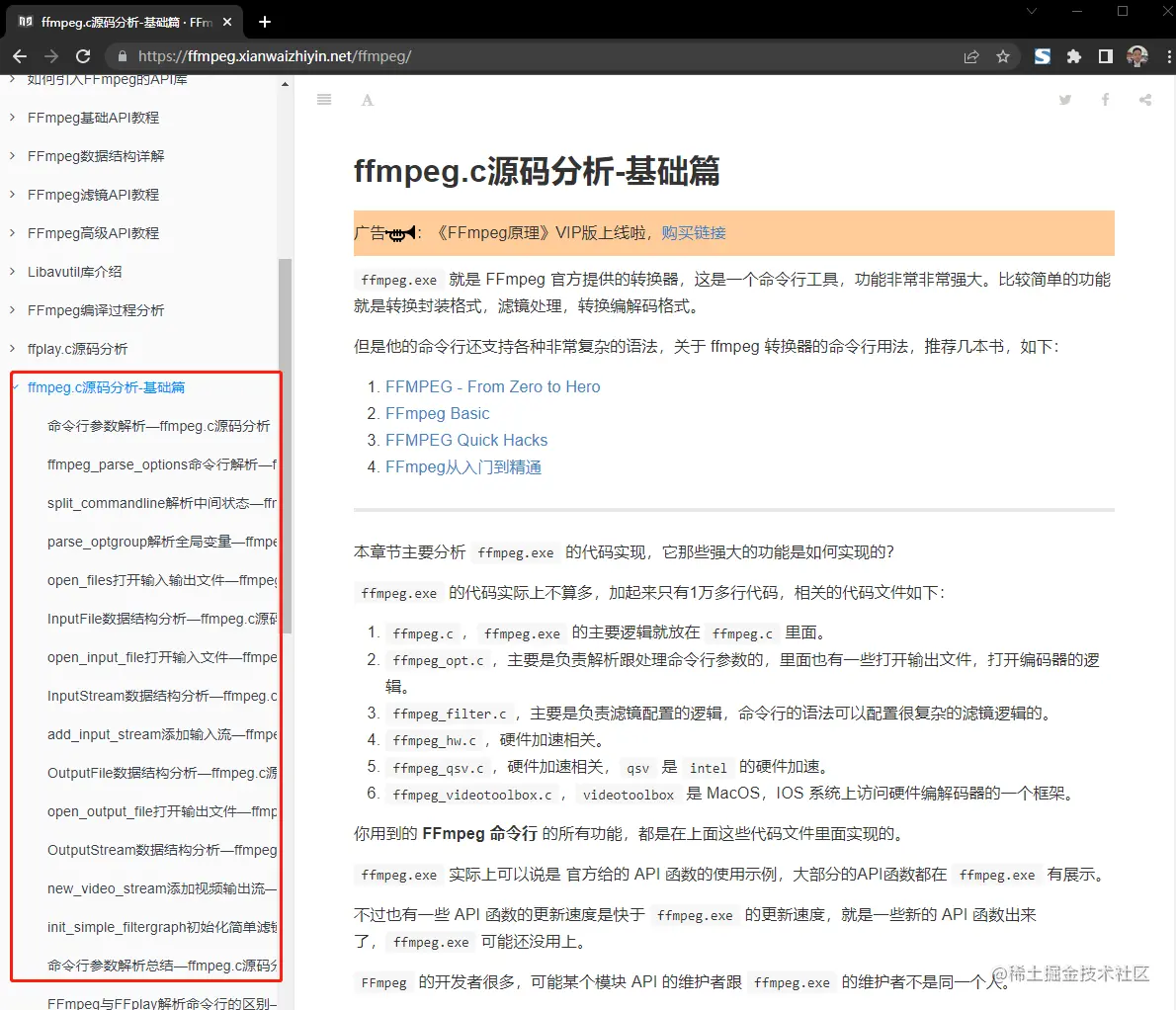Open the share options icon

pos(1145,100)
